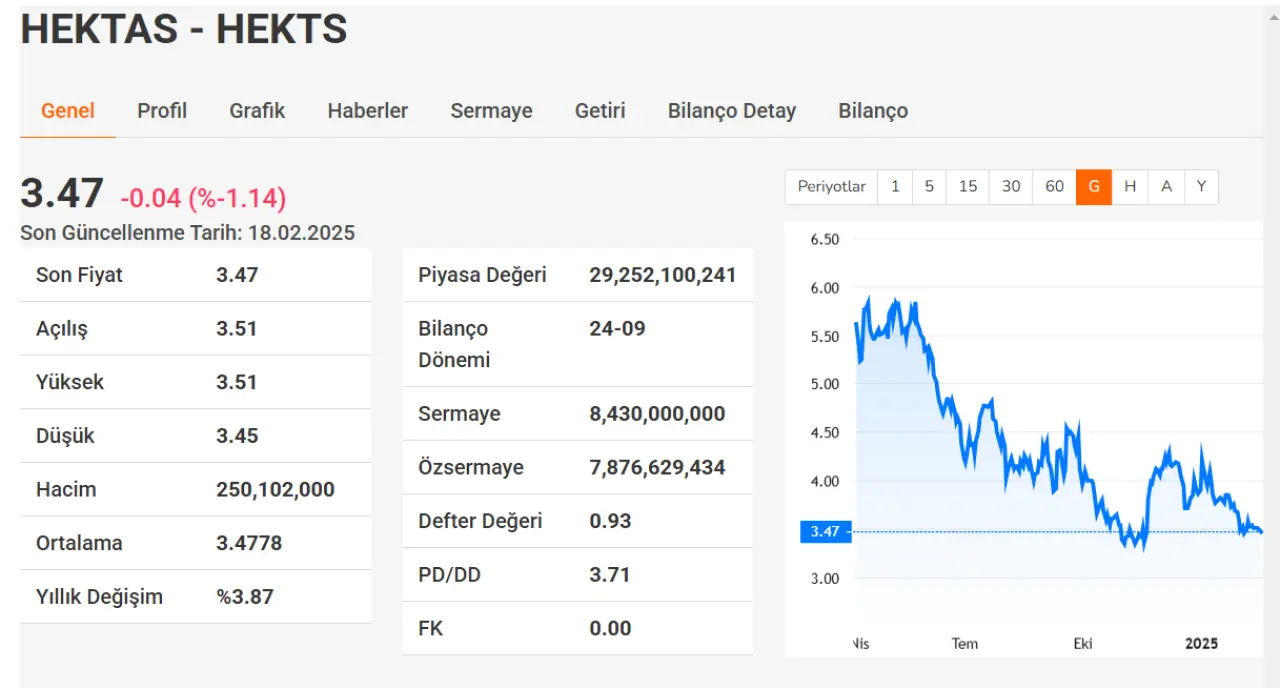Pick the 60 minute chart period
1280x688 pixels.
click(x=1054, y=187)
